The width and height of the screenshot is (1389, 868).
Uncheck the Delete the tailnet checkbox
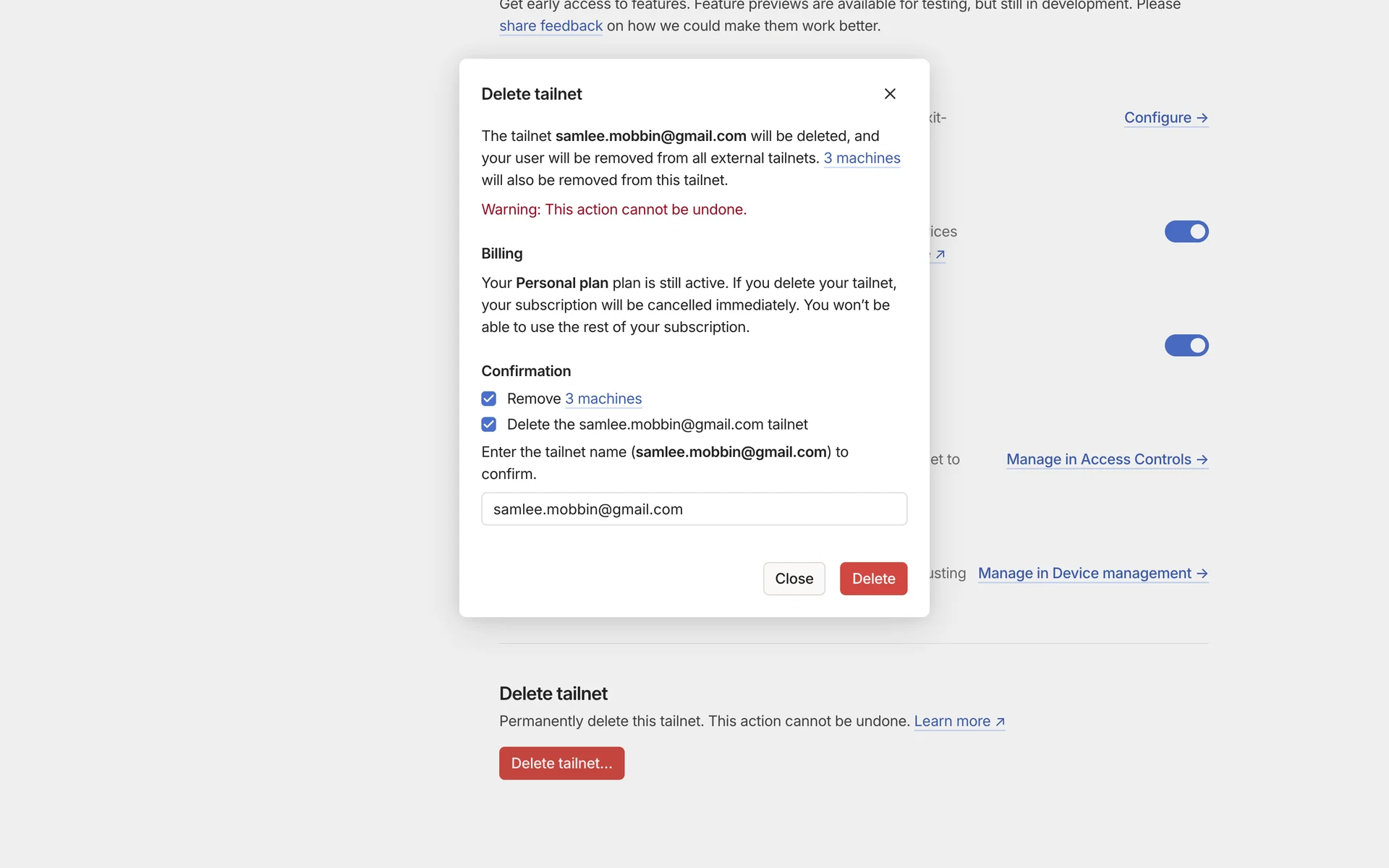pyautogui.click(x=489, y=425)
